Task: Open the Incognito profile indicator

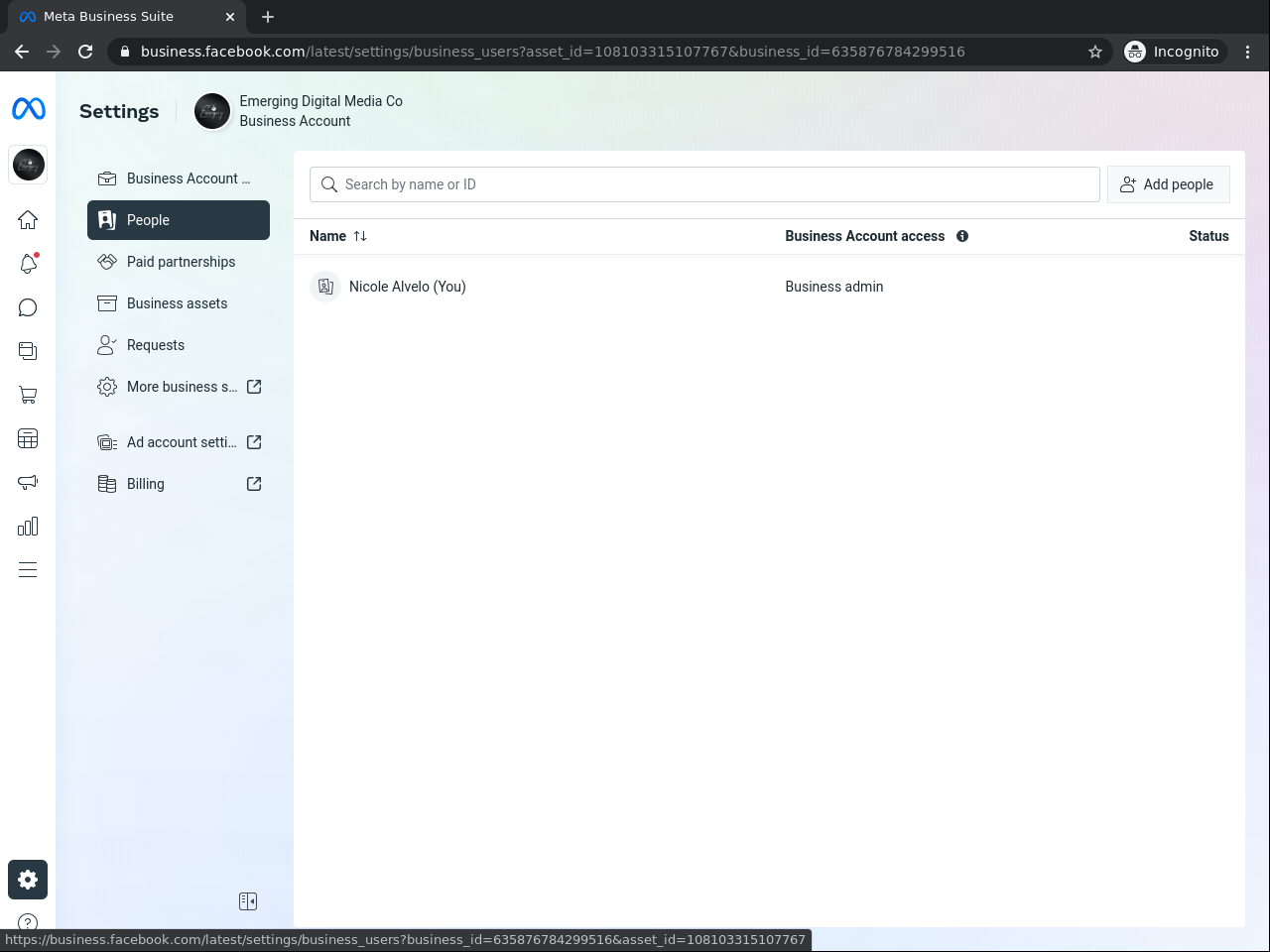Action: 1173,52
